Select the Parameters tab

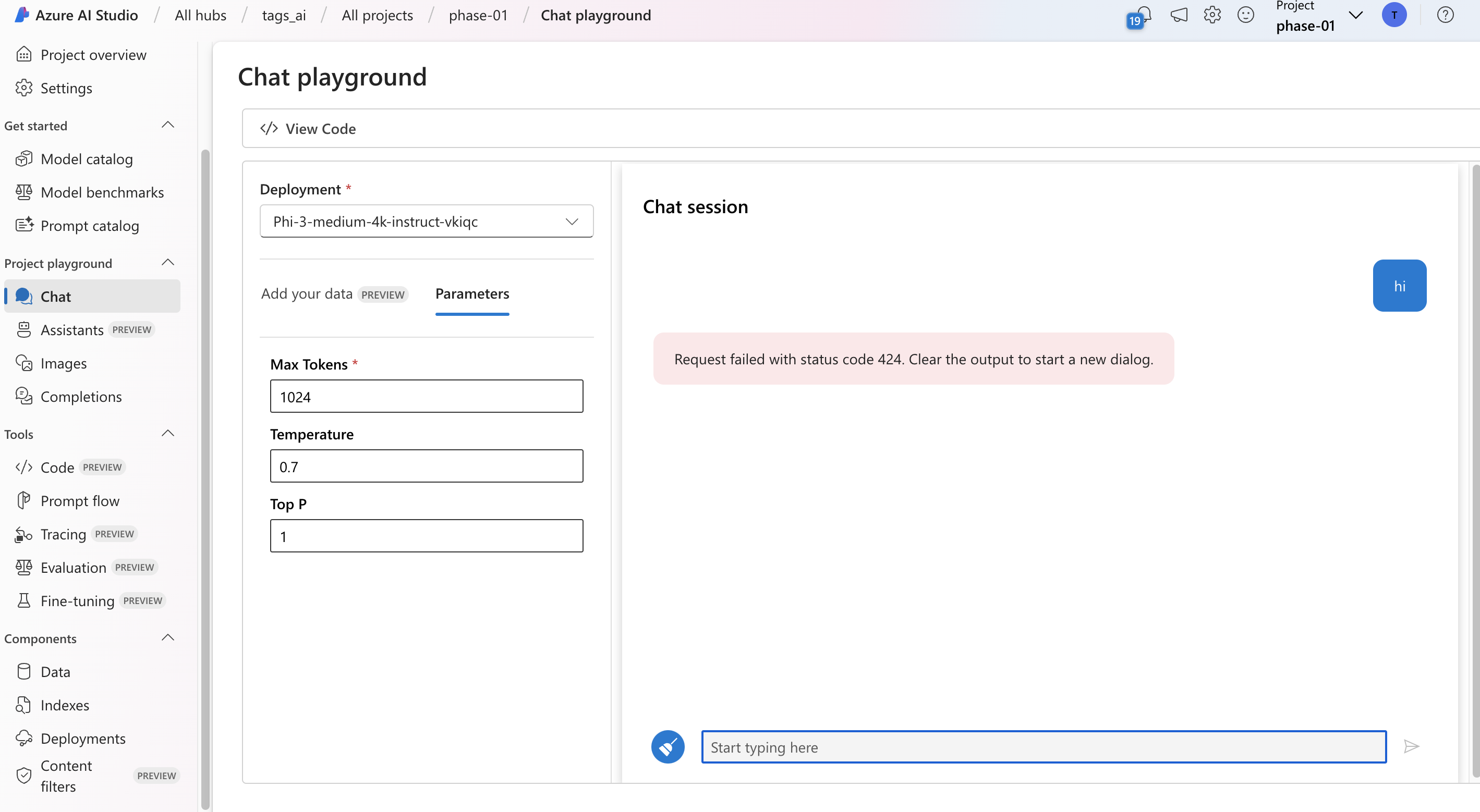click(472, 293)
